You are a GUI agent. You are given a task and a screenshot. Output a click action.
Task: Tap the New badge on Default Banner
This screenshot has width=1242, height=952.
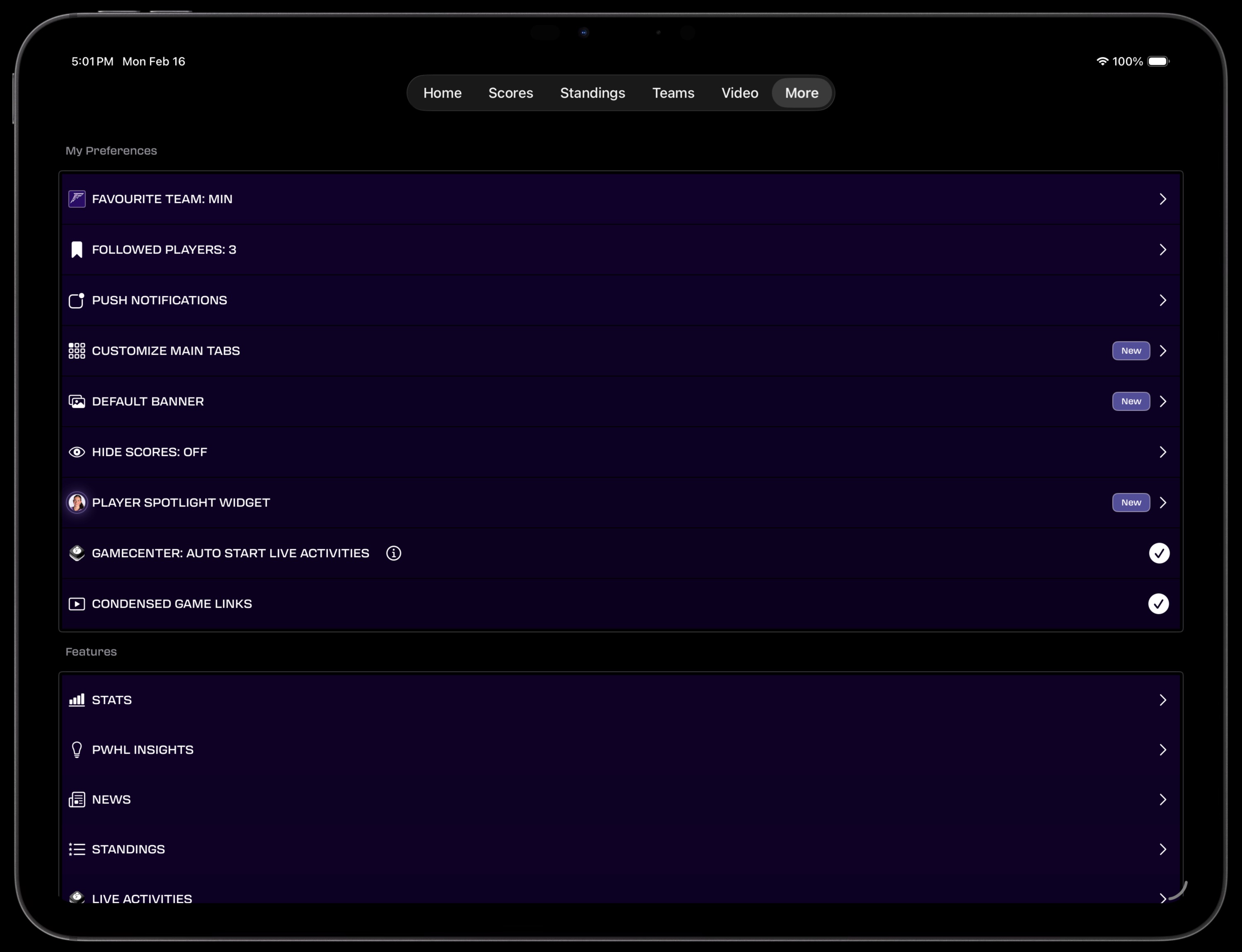[x=1130, y=401]
